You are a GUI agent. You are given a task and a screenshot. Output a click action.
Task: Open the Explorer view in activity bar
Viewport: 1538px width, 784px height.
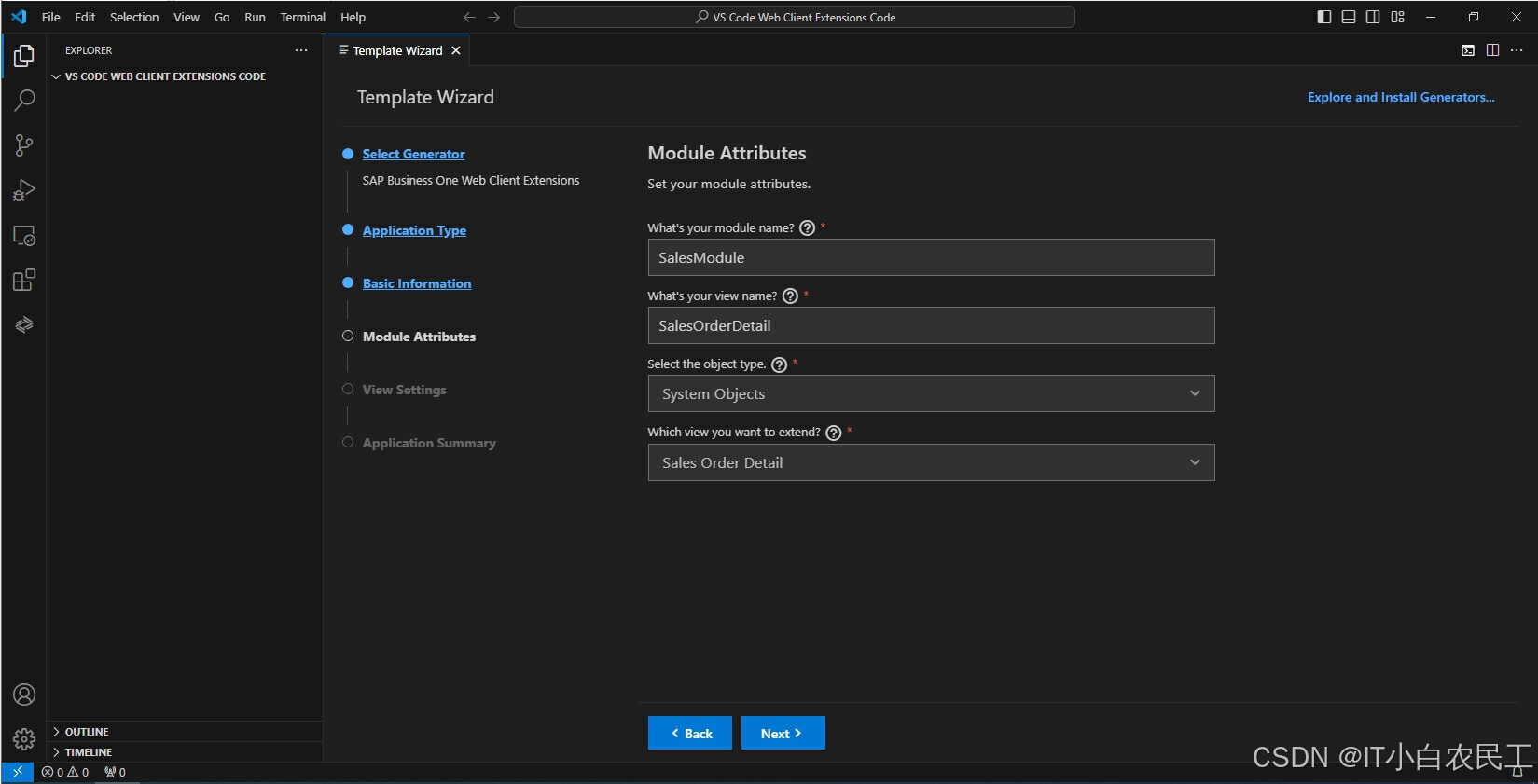24,56
